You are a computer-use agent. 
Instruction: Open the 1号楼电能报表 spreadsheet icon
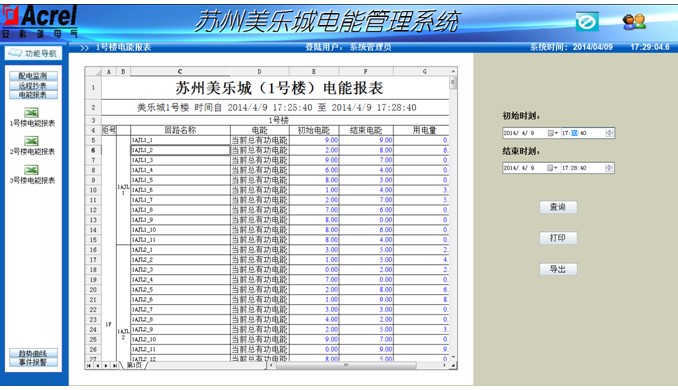click(31, 113)
